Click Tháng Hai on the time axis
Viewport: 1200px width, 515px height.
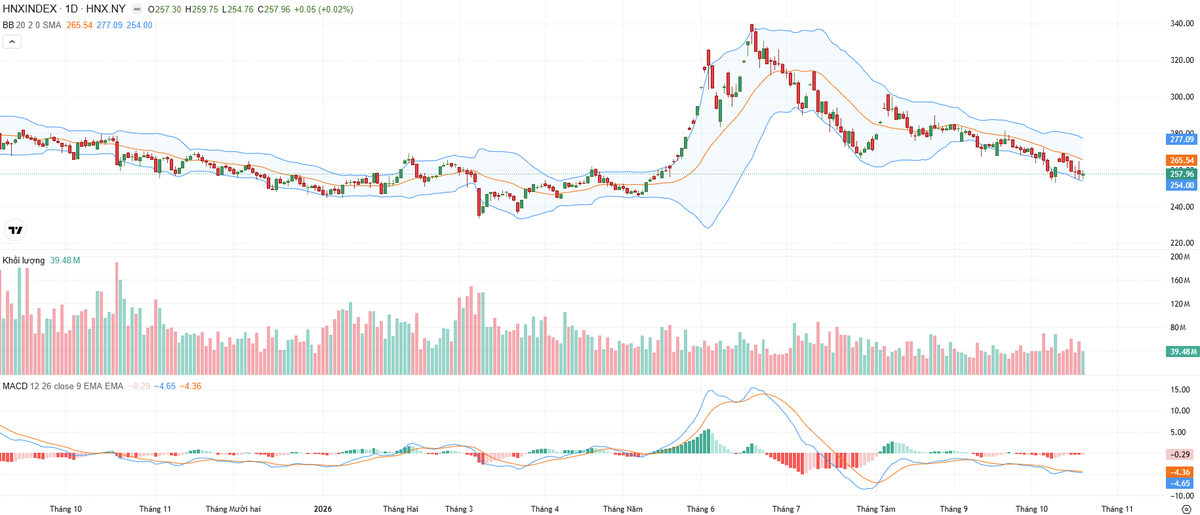tap(400, 508)
